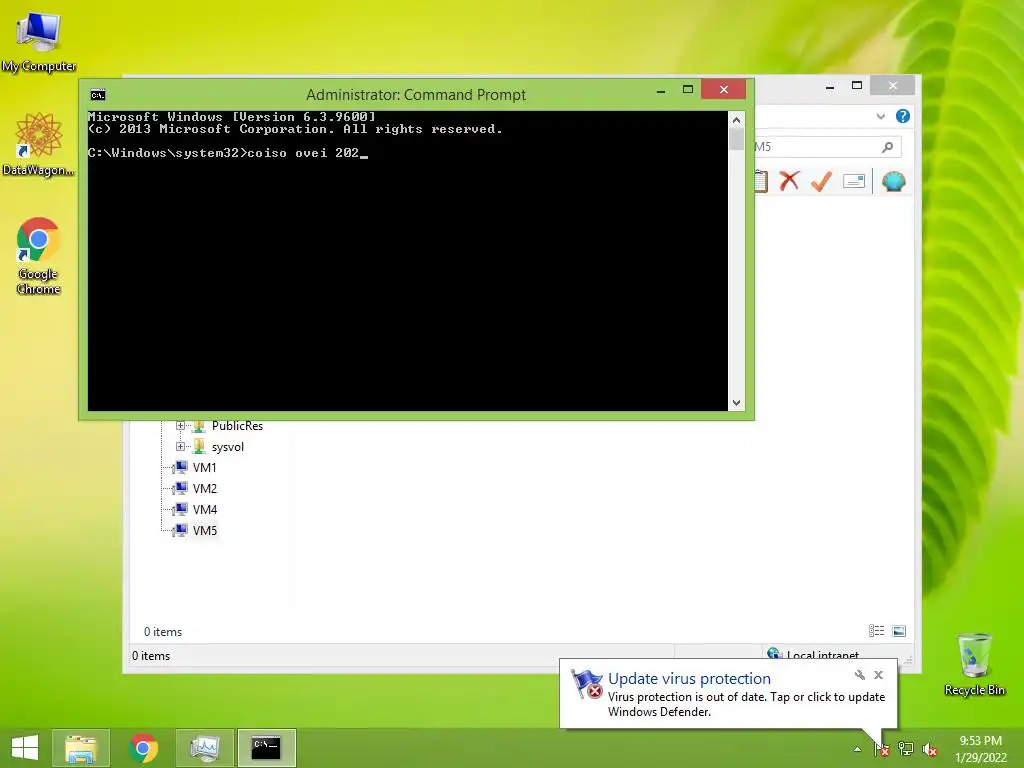Select VM2 in the network tree
Image resolution: width=1024 pixels, height=768 pixels.
204,488
